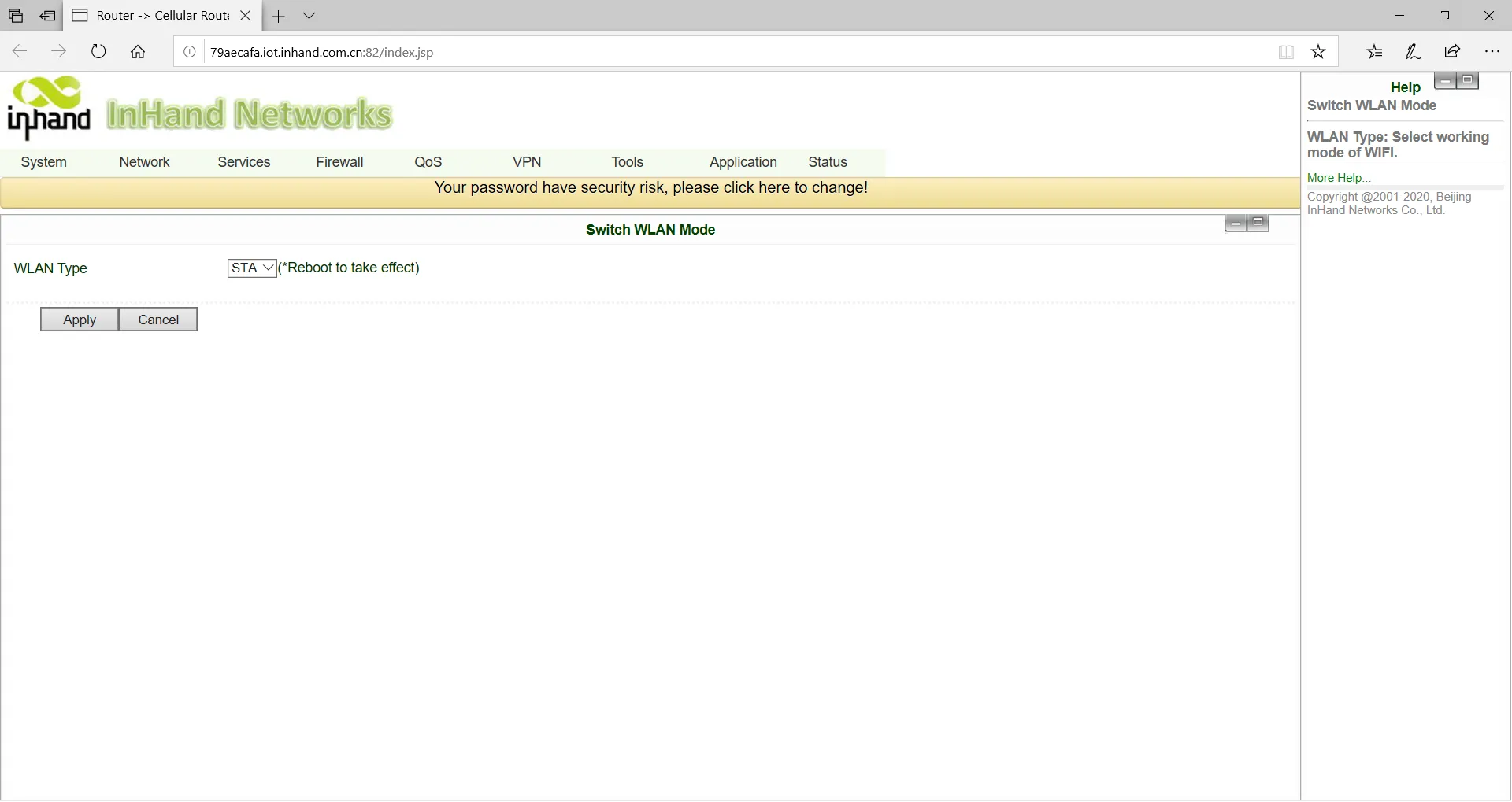
Task: Open the System menu
Action: point(43,162)
